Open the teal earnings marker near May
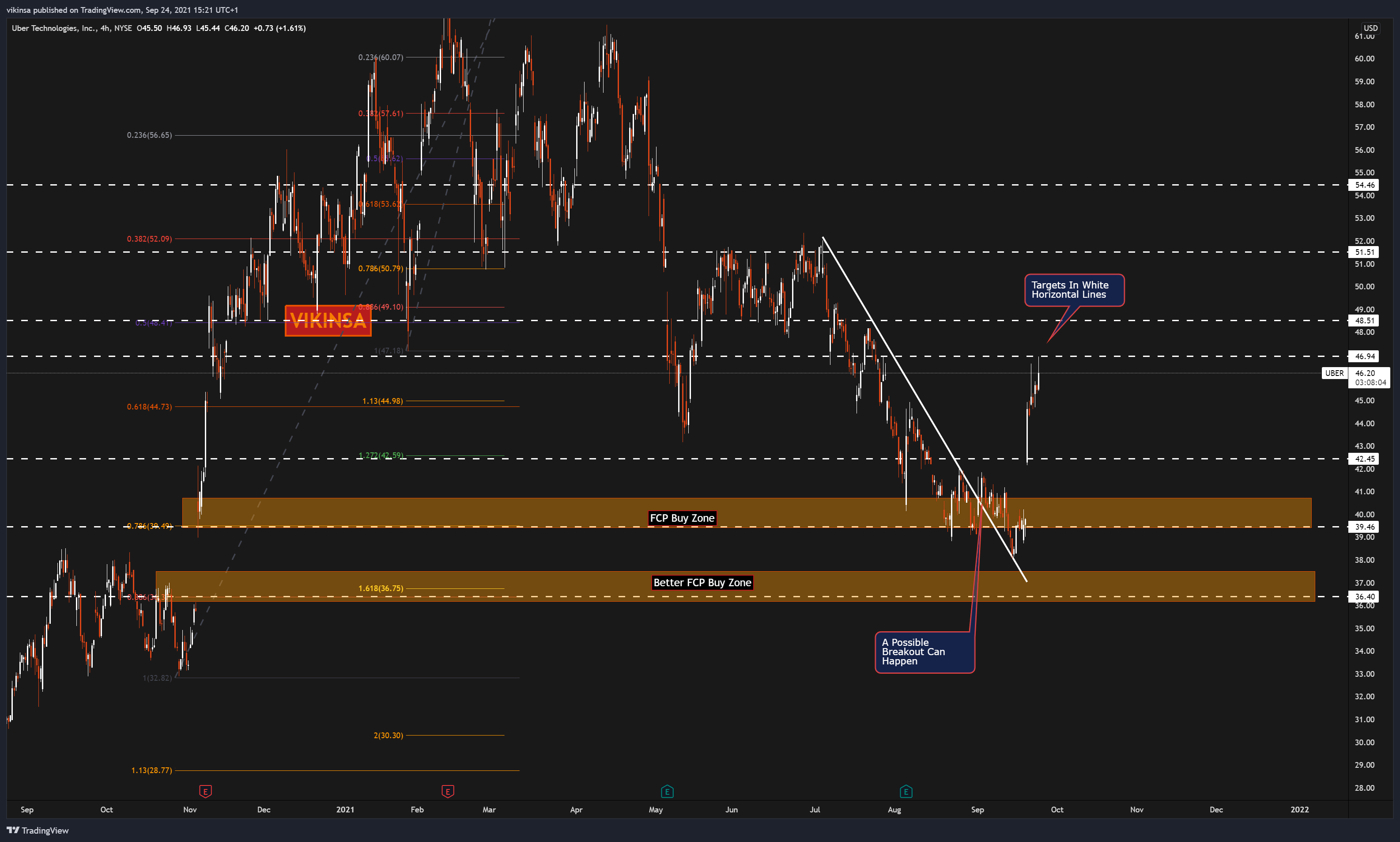 pyautogui.click(x=667, y=791)
